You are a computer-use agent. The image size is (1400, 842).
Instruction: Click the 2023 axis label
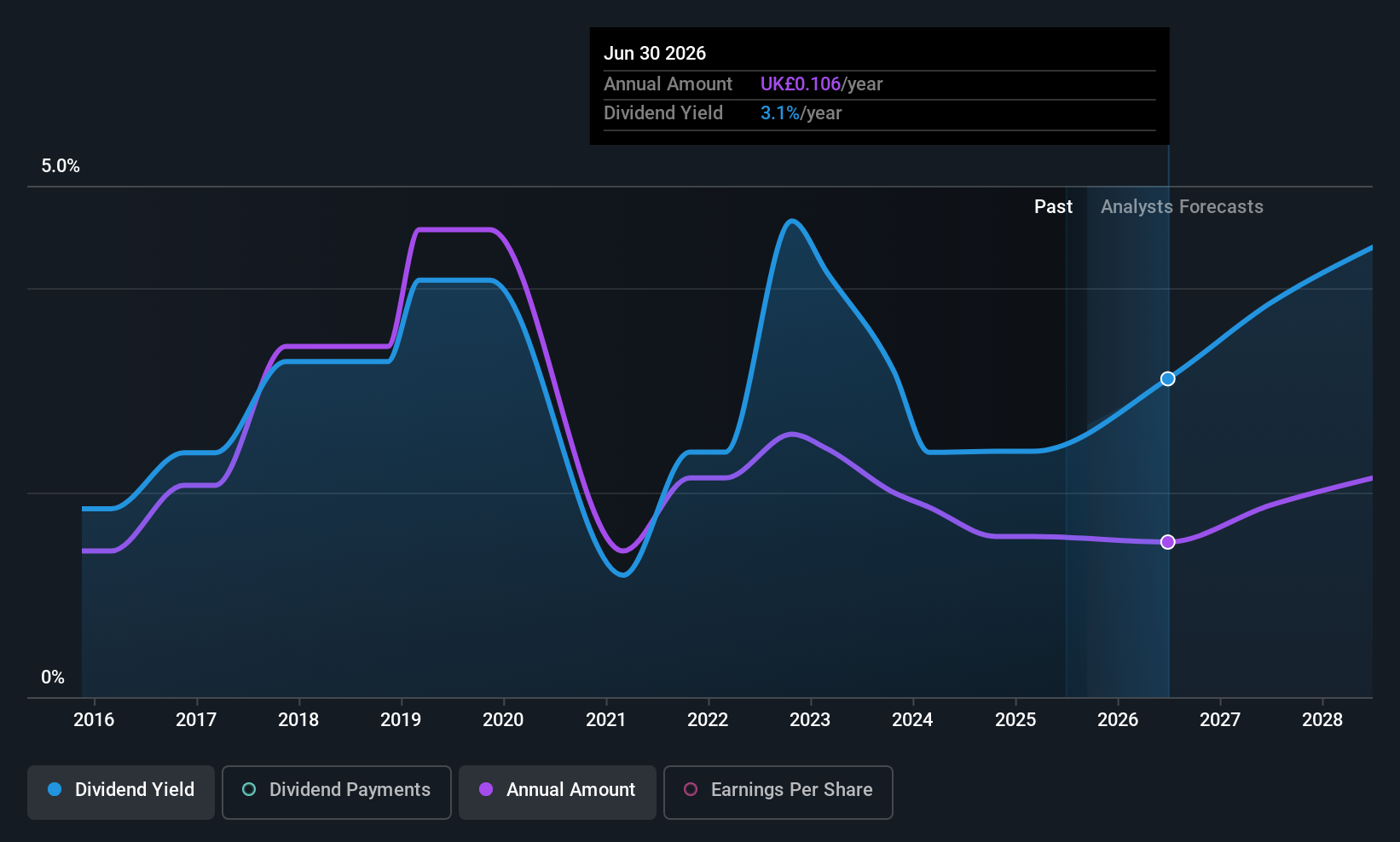(810, 719)
